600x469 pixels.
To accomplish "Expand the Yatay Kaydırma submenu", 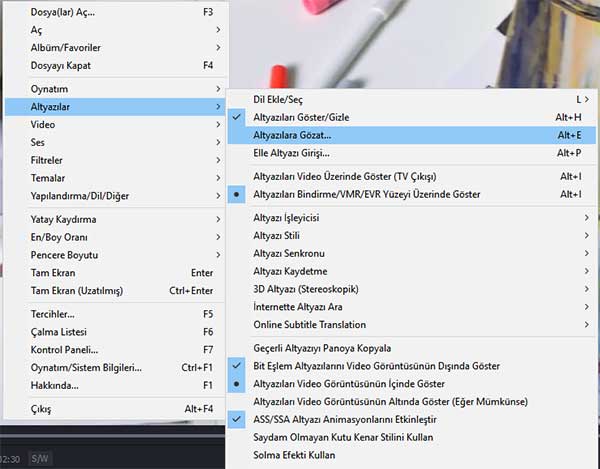I will (115, 219).
